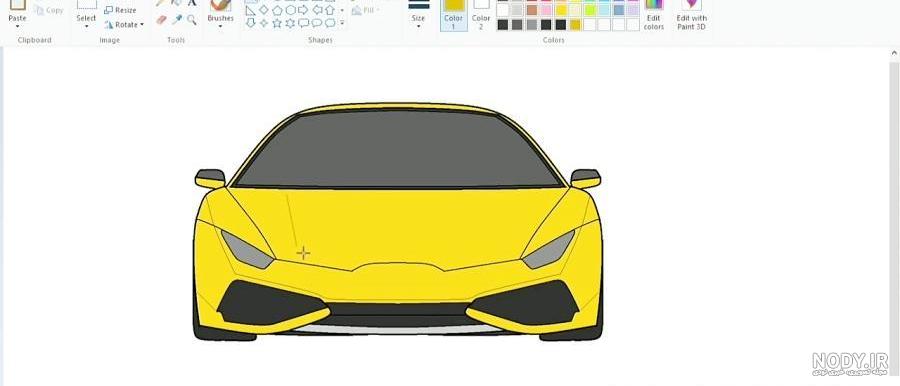
Task: Click the disabled Copy button
Action: click(49, 10)
